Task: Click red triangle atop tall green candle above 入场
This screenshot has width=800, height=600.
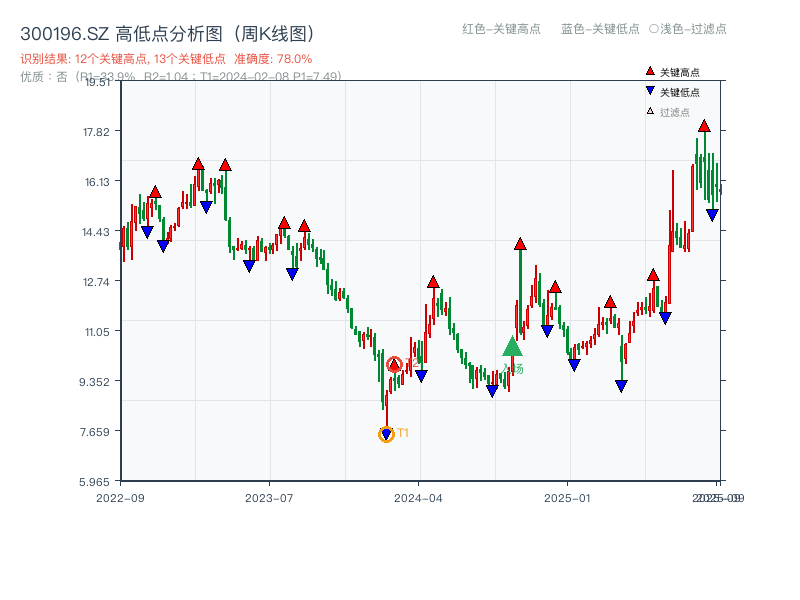Action: tap(520, 244)
